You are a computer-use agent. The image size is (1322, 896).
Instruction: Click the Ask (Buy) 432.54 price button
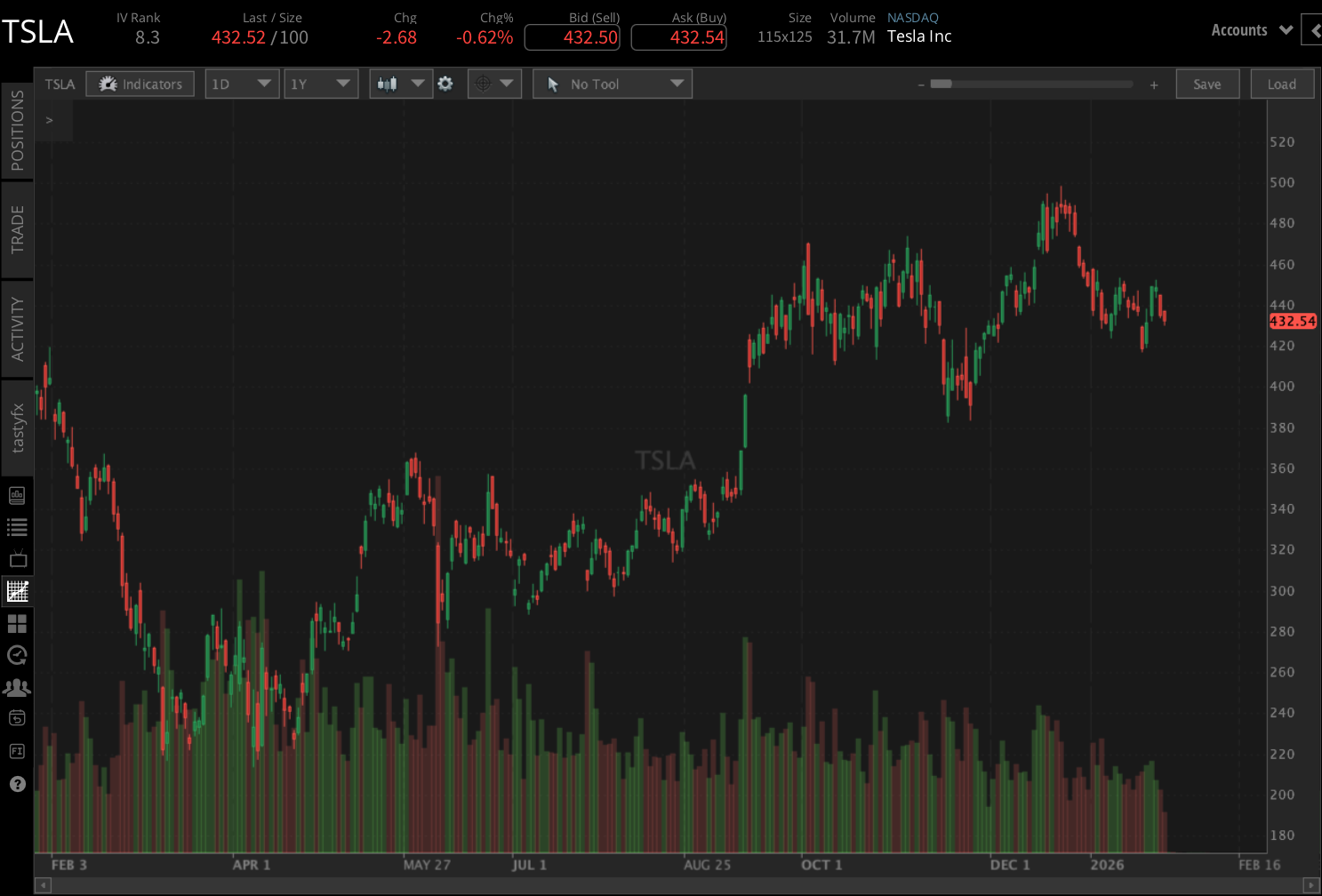(x=679, y=37)
